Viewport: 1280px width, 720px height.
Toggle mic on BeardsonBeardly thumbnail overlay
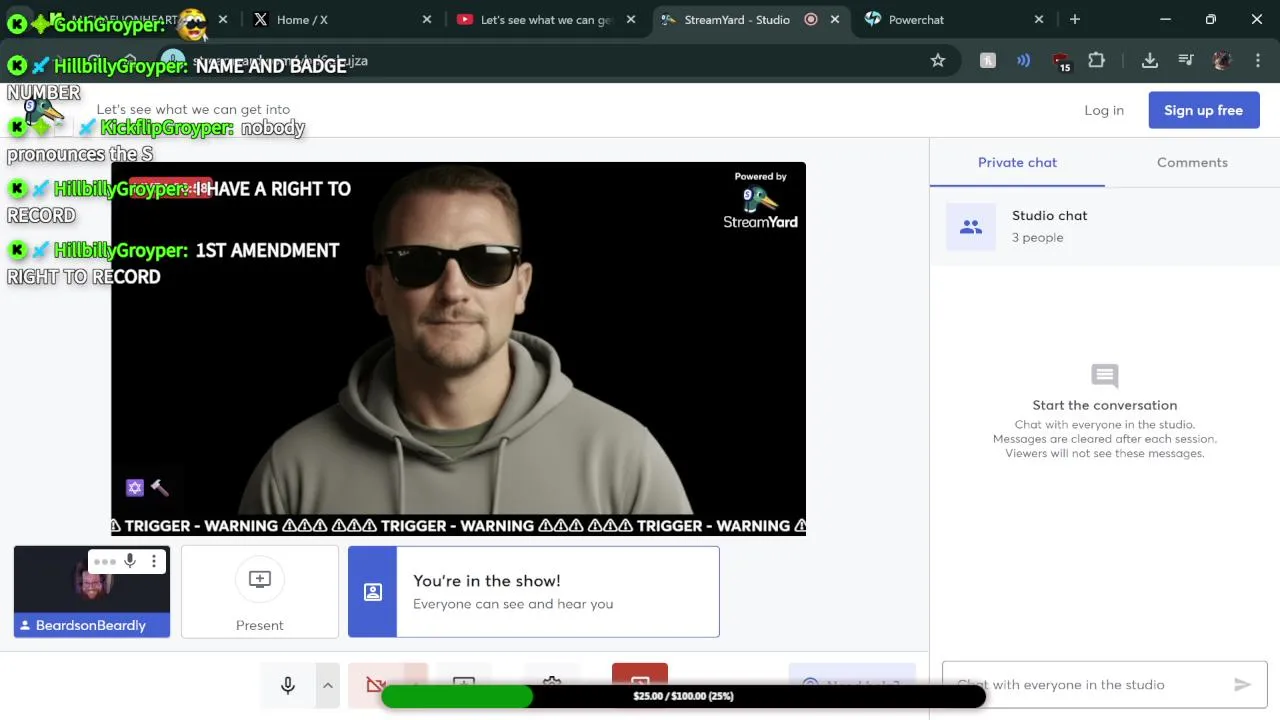point(130,561)
